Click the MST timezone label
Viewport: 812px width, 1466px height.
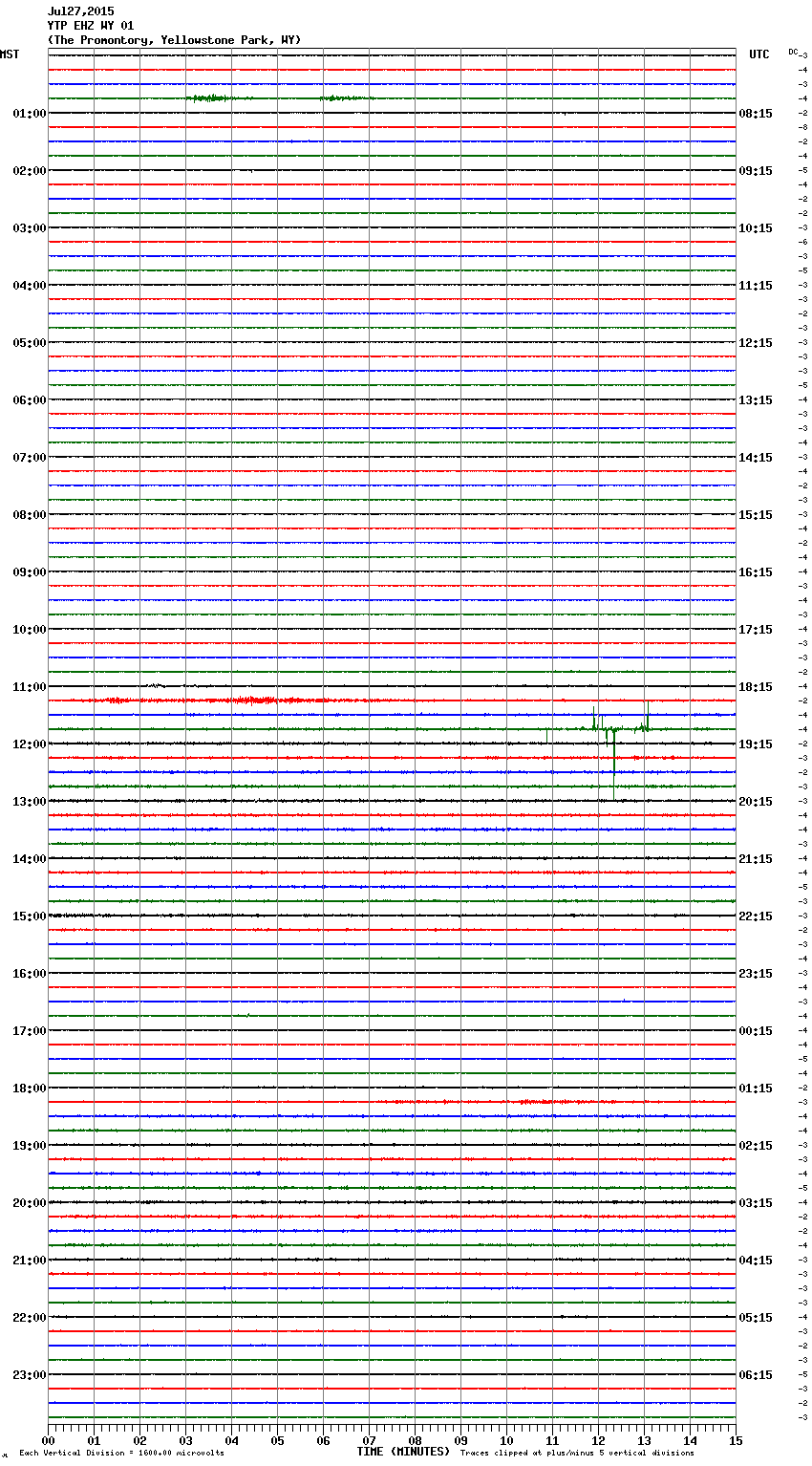click(x=10, y=54)
